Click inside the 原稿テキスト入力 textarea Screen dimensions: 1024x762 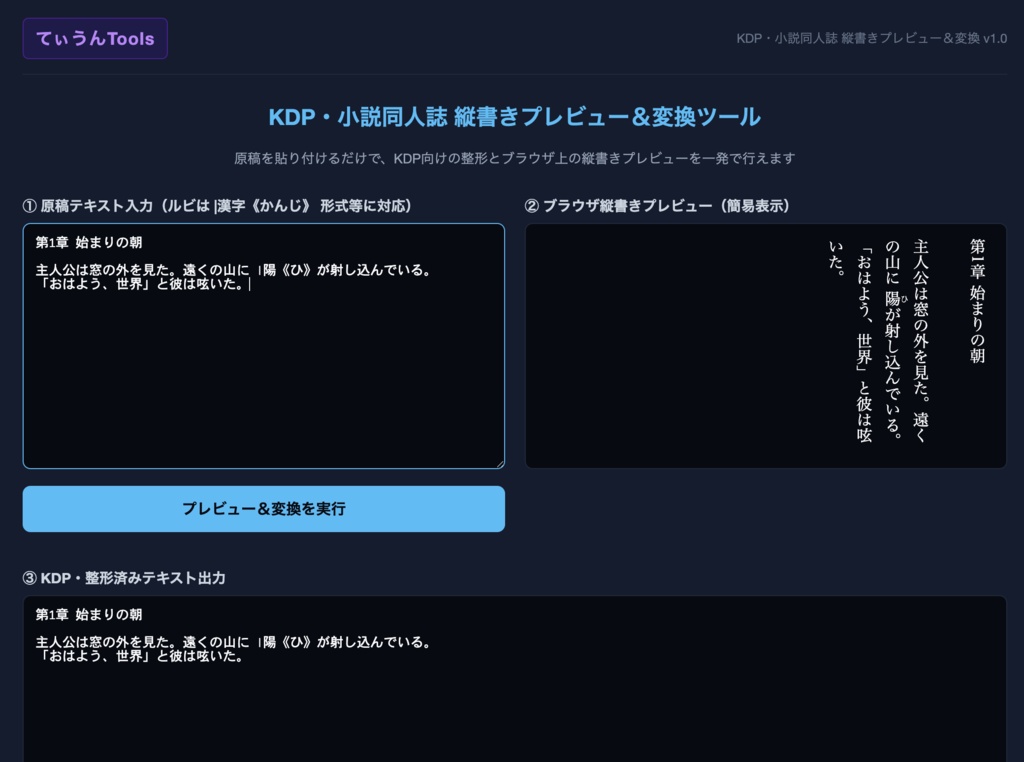point(264,346)
